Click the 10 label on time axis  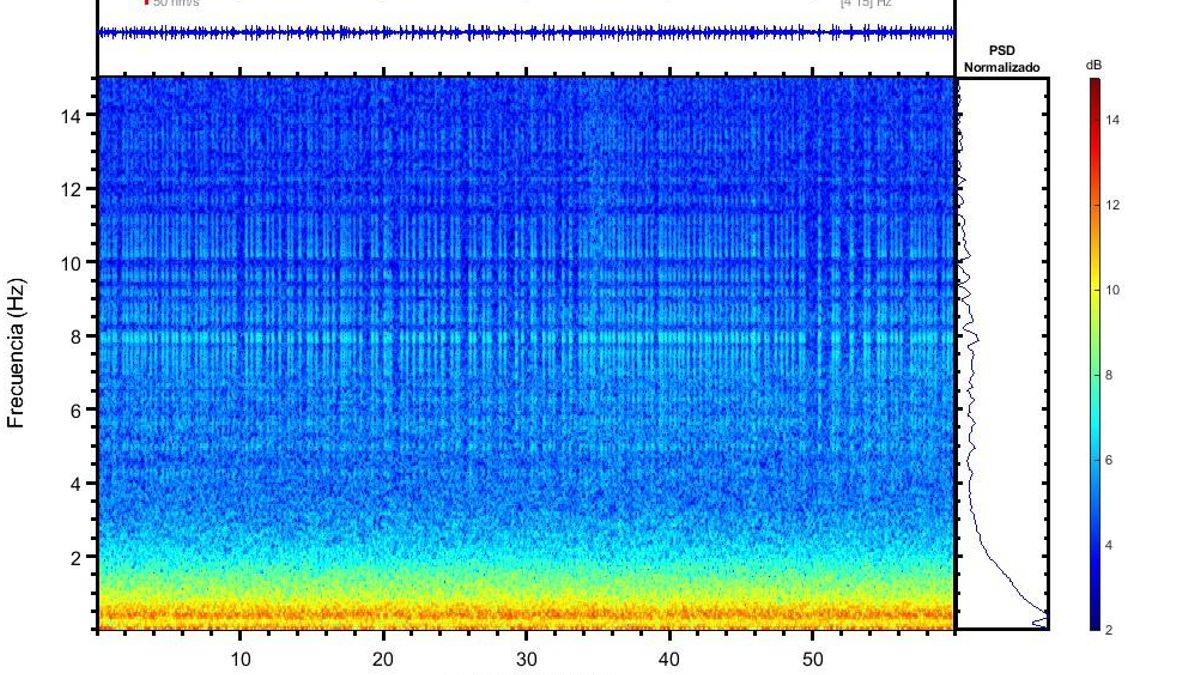click(240, 659)
